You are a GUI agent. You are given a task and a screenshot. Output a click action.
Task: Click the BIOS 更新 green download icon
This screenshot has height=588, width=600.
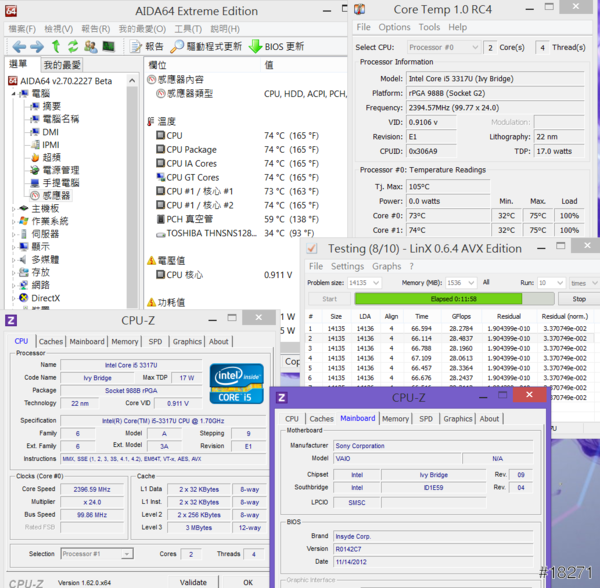click(256, 47)
